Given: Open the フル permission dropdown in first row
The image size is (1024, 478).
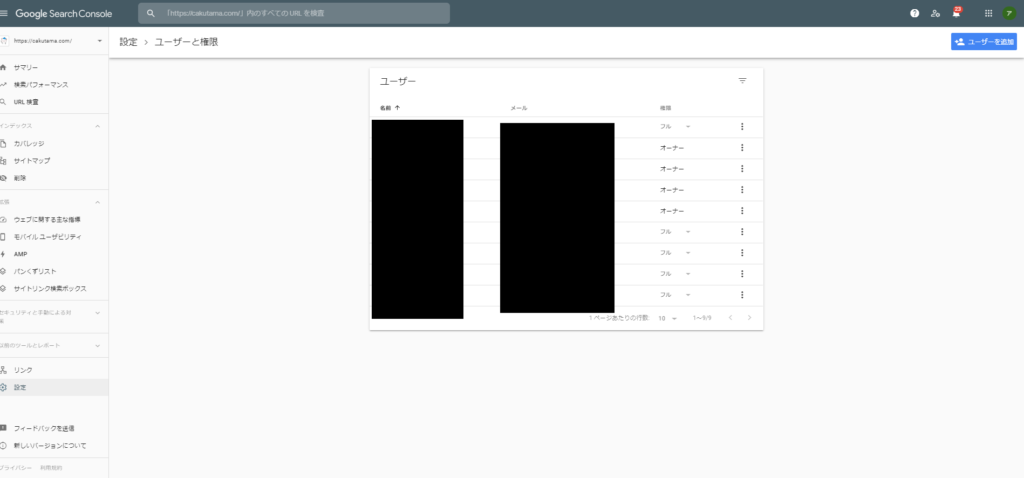Looking at the screenshot, I should pos(675,127).
